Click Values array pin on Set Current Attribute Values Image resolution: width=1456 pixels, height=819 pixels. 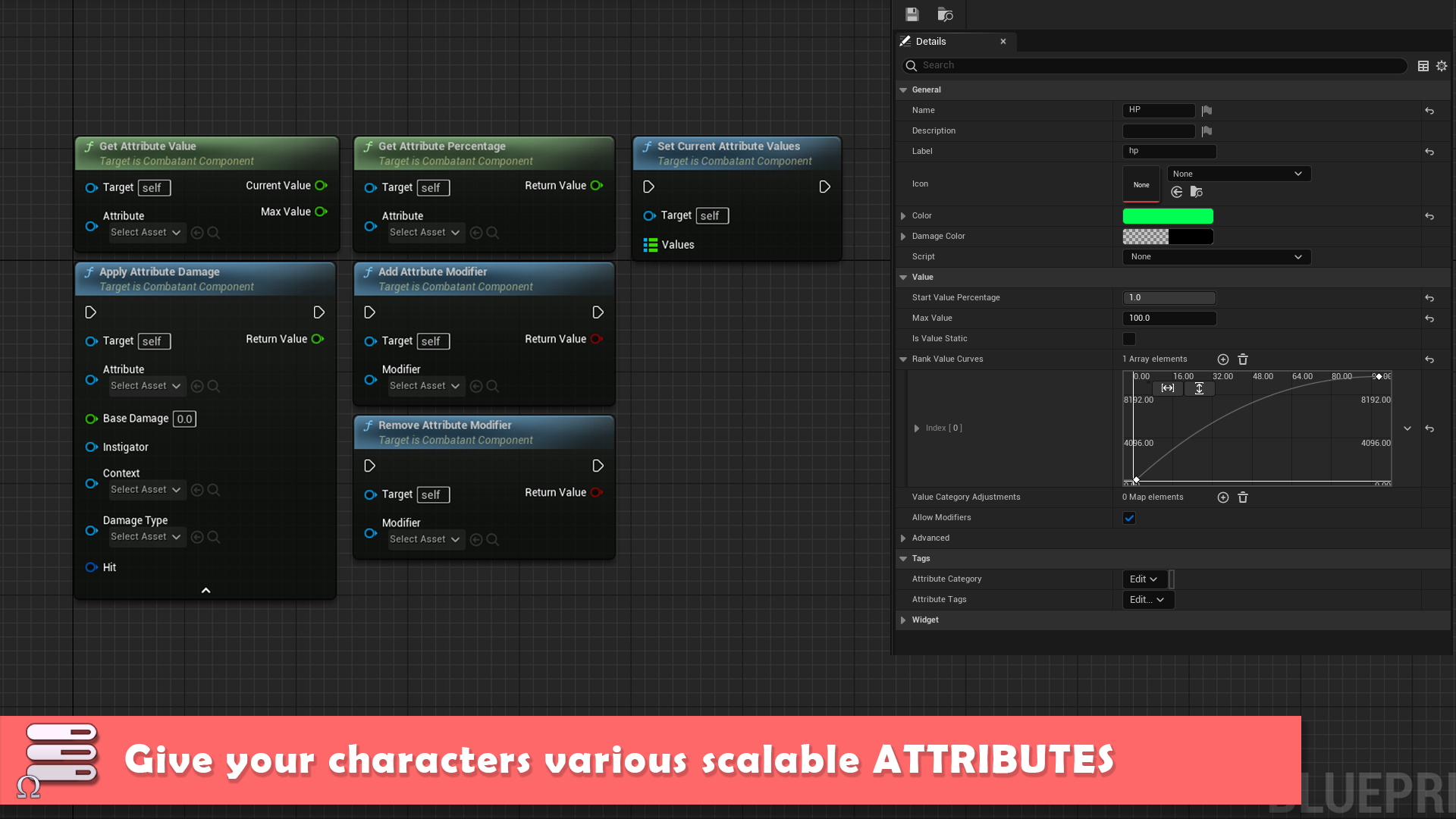651,245
